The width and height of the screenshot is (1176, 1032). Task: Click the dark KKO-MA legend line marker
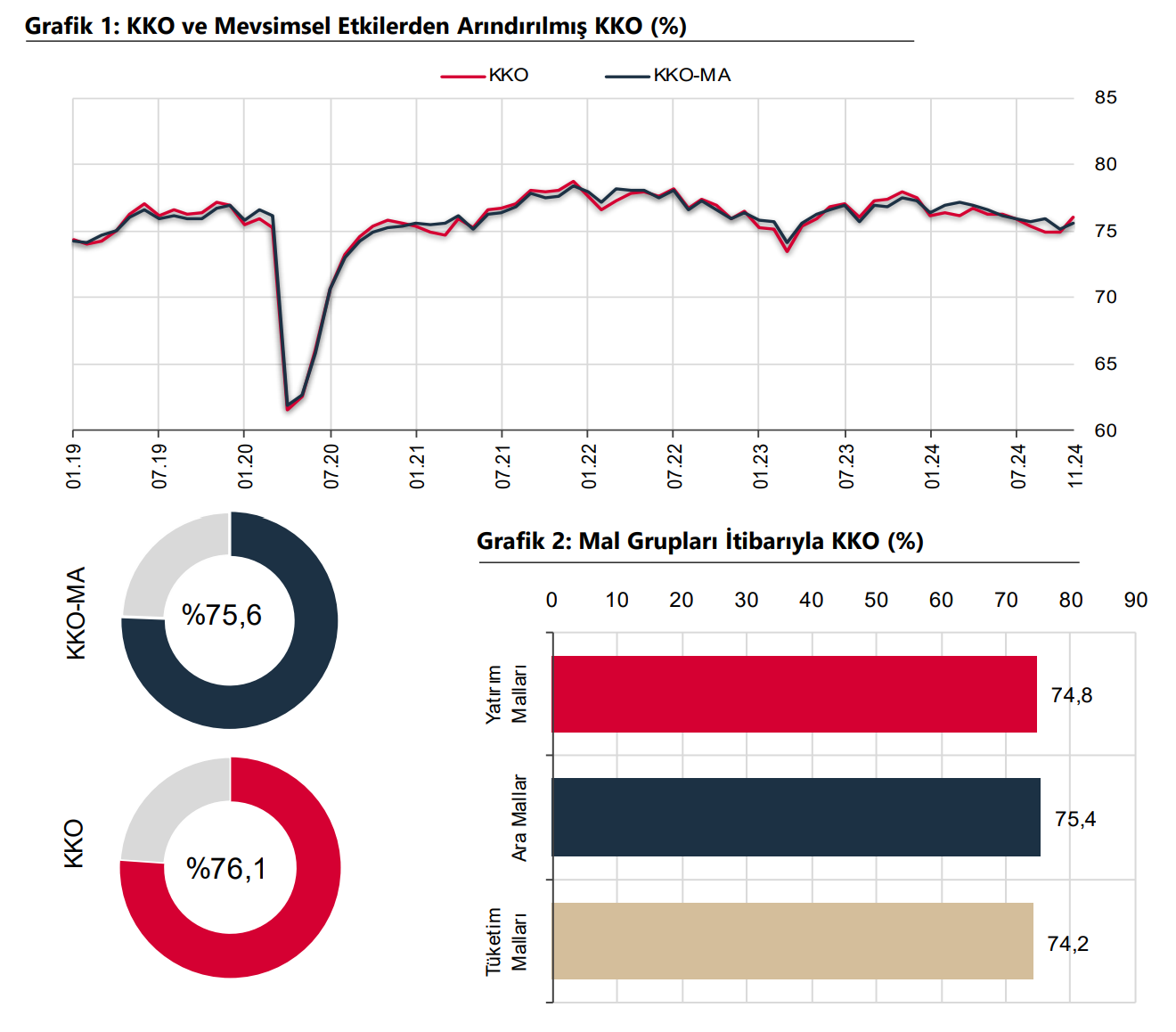pyautogui.click(x=626, y=77)
